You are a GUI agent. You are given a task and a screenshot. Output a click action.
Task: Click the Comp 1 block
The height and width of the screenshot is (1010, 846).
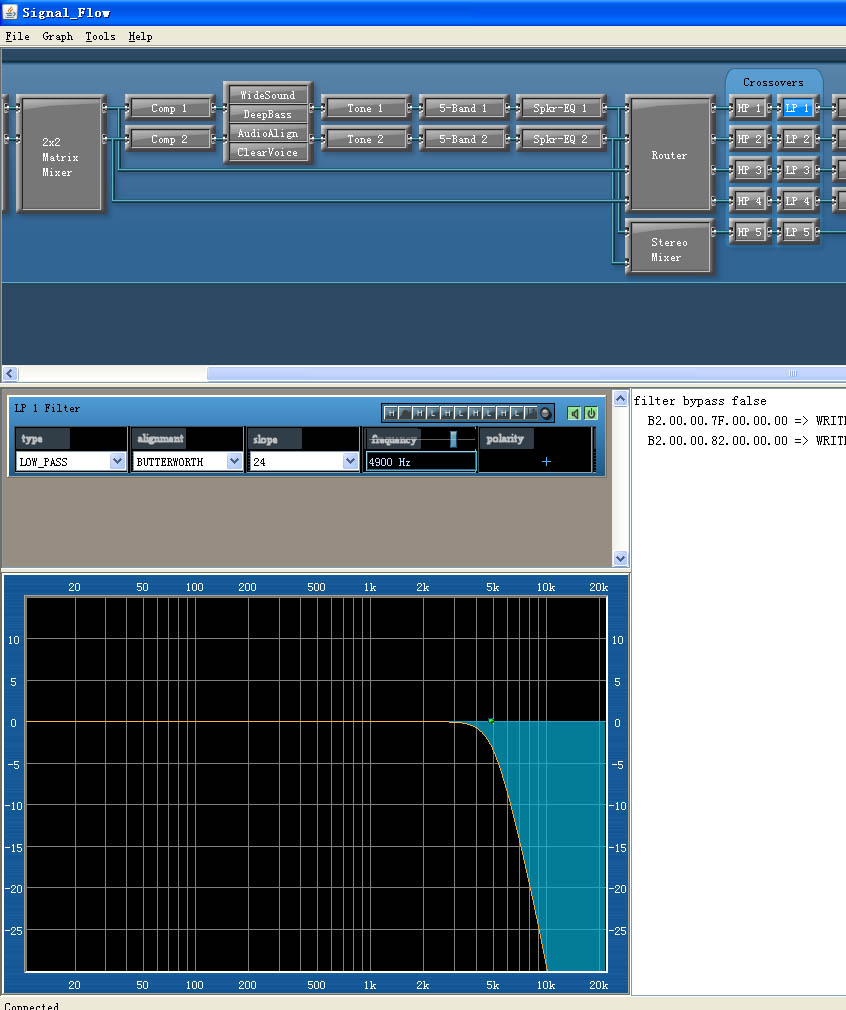(169, 108)
